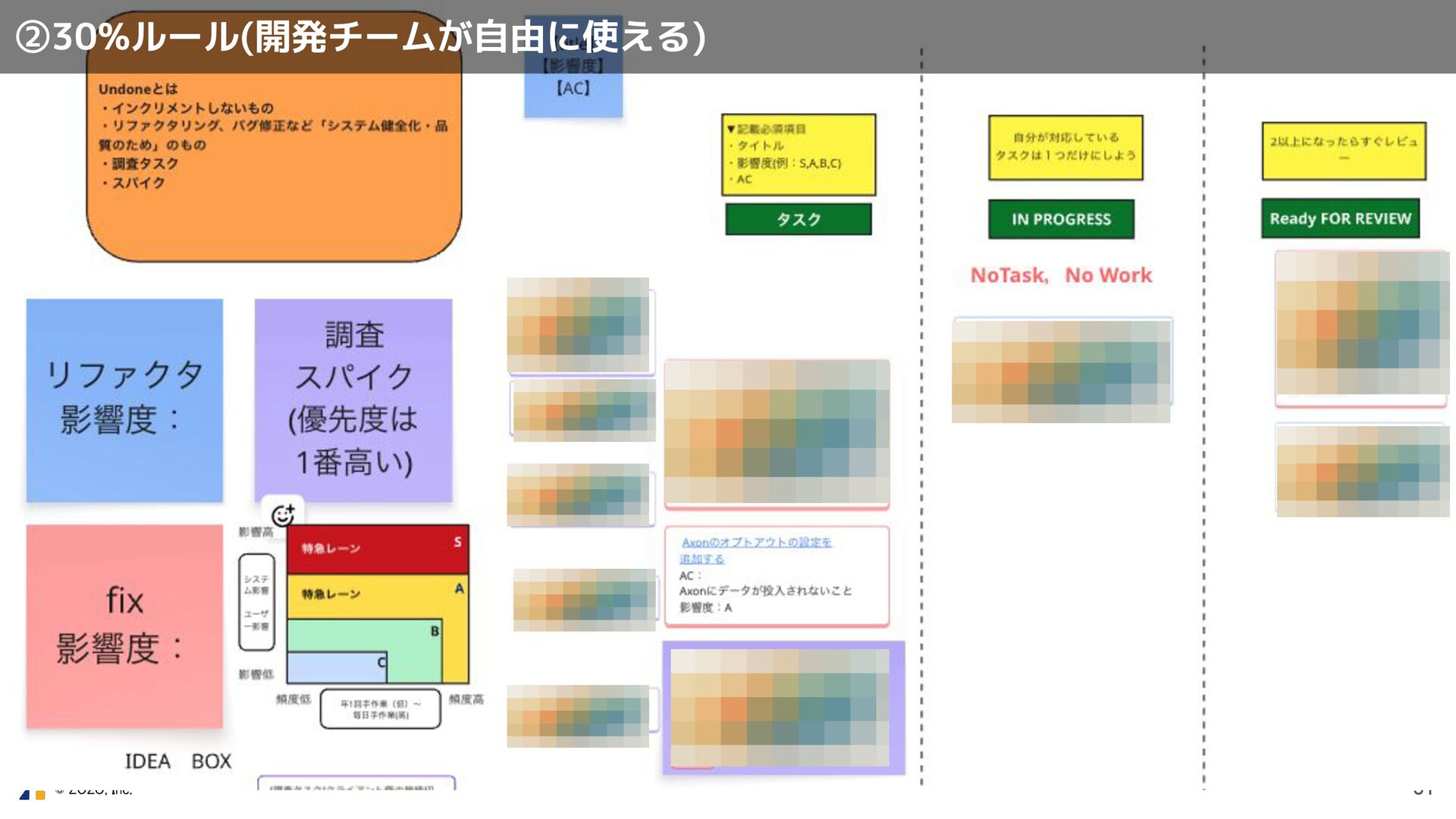Select the purple 調査スパイク sticky note
The width and height of the screenshot is (1456, 819).
(x=353, y=400)
